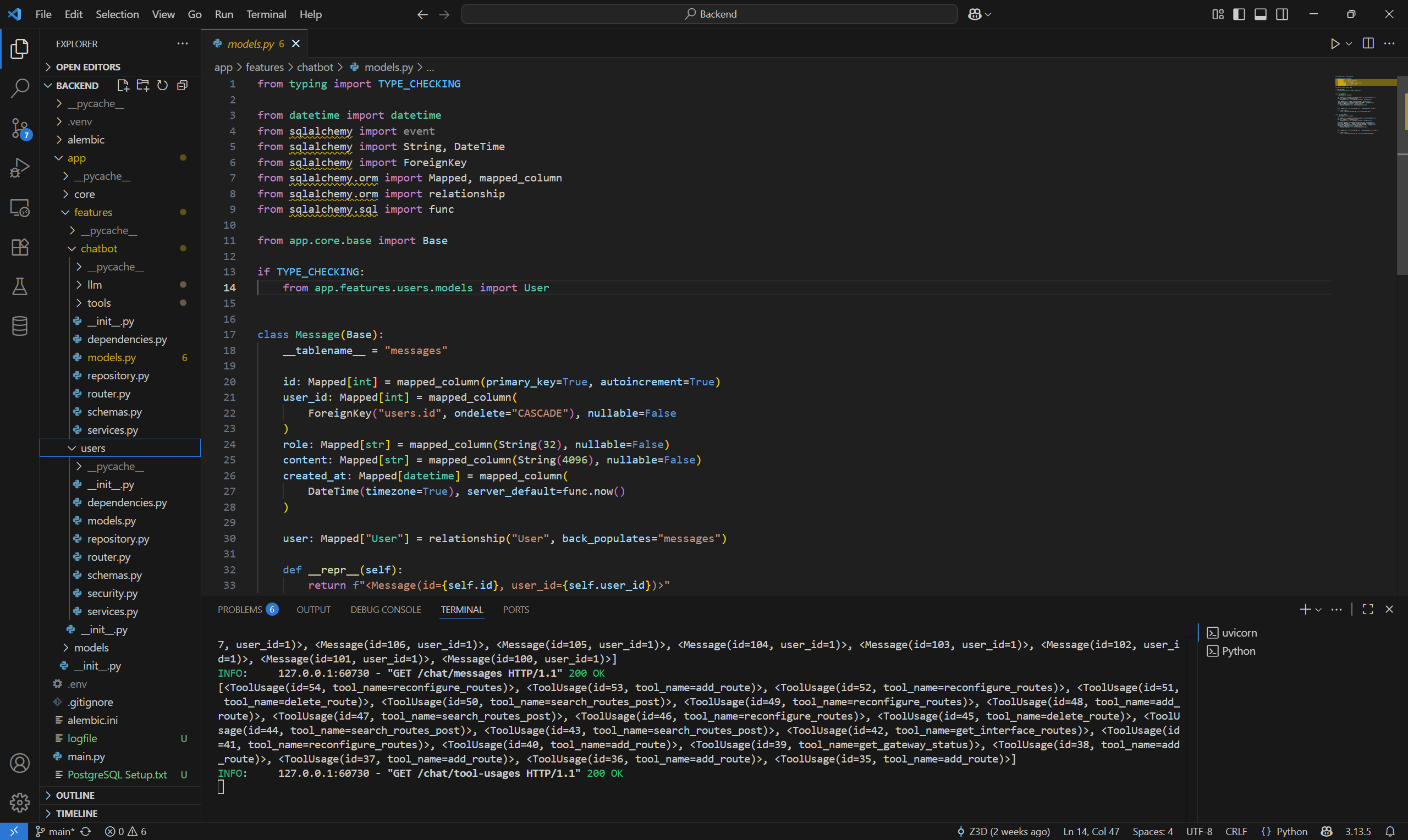Click chatbot in the breadcrumb path
This screenshot has height=840, width=1408.
[x=315, y=67]
